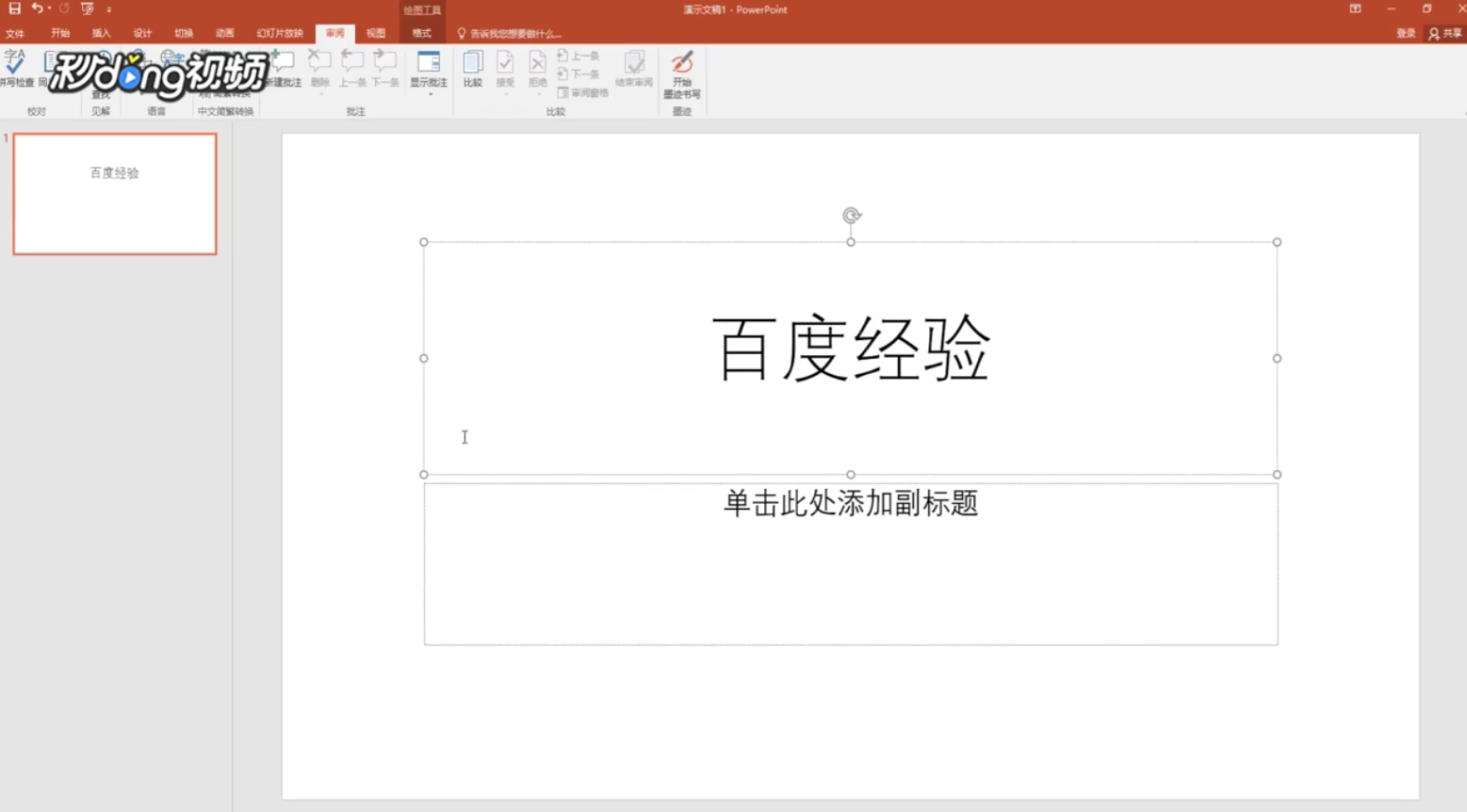Expand the 拒绝 dropdown arrow
Screen dimensions: 1467x812
point(537,93)
